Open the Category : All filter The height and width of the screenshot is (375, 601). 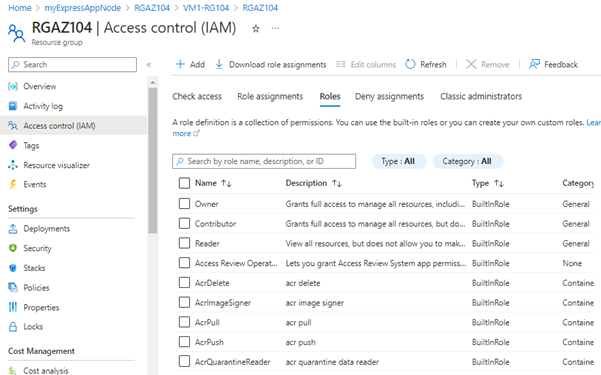pos(468,161)
